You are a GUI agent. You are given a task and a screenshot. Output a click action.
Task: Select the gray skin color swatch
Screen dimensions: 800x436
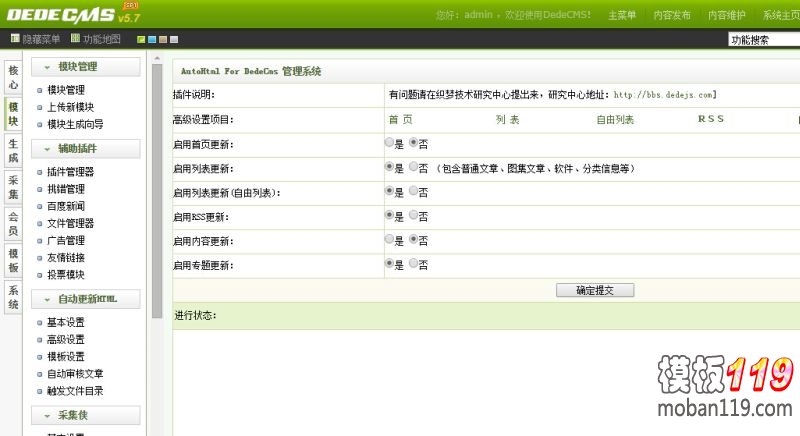pyautogui.click(x=174, y=39)
